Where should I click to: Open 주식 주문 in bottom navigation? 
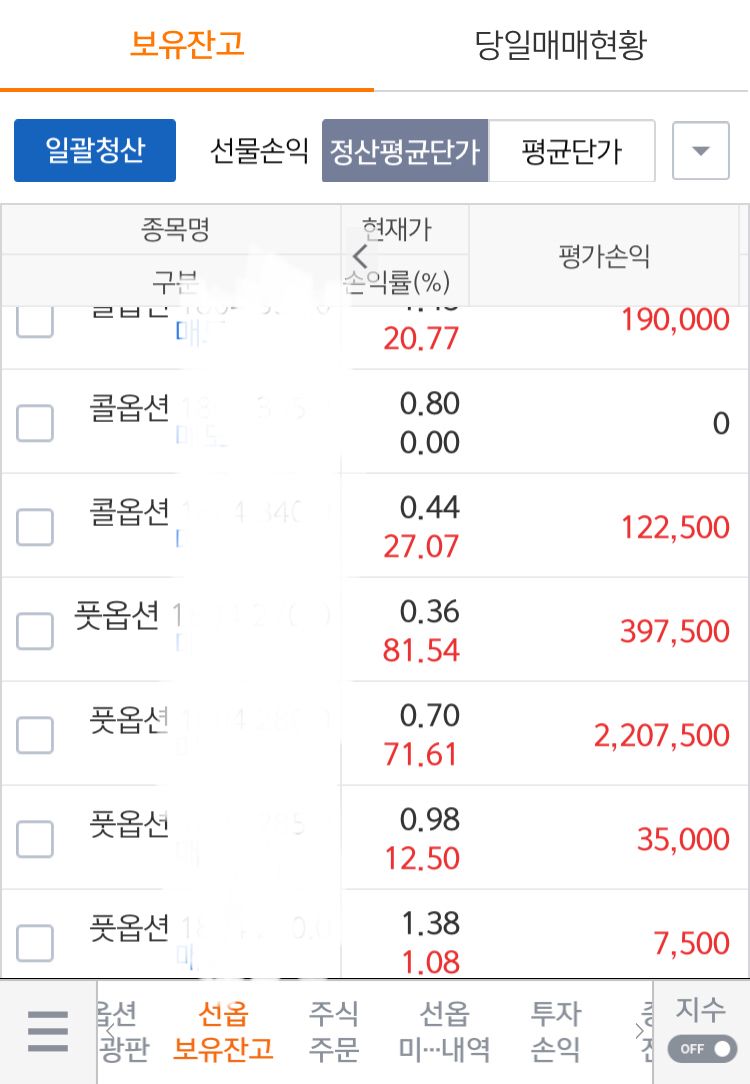[333, 1031]
